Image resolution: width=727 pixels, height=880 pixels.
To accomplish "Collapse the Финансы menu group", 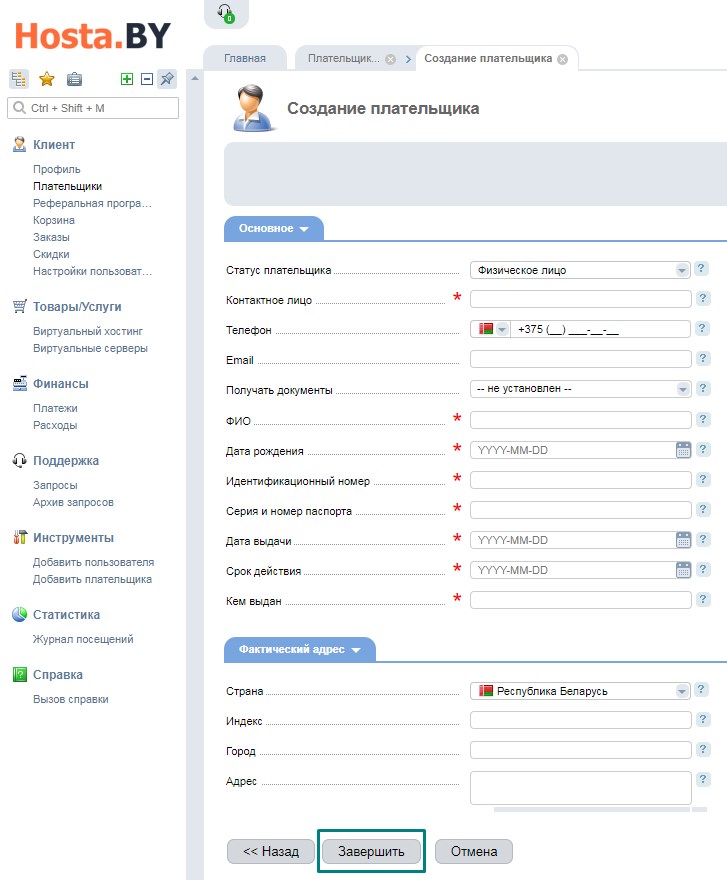I will [x=61, y=384].
